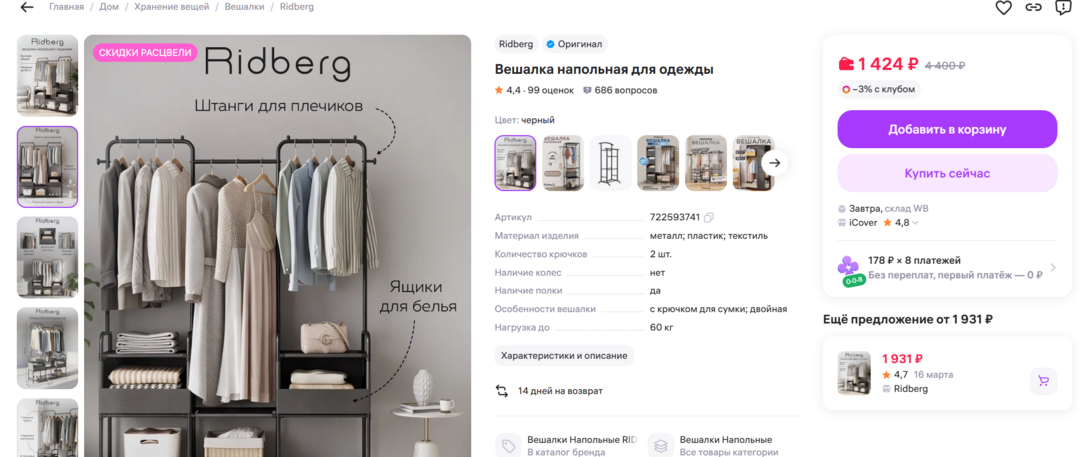
Task: Click the back arrow icon
Action: point(27,8)
